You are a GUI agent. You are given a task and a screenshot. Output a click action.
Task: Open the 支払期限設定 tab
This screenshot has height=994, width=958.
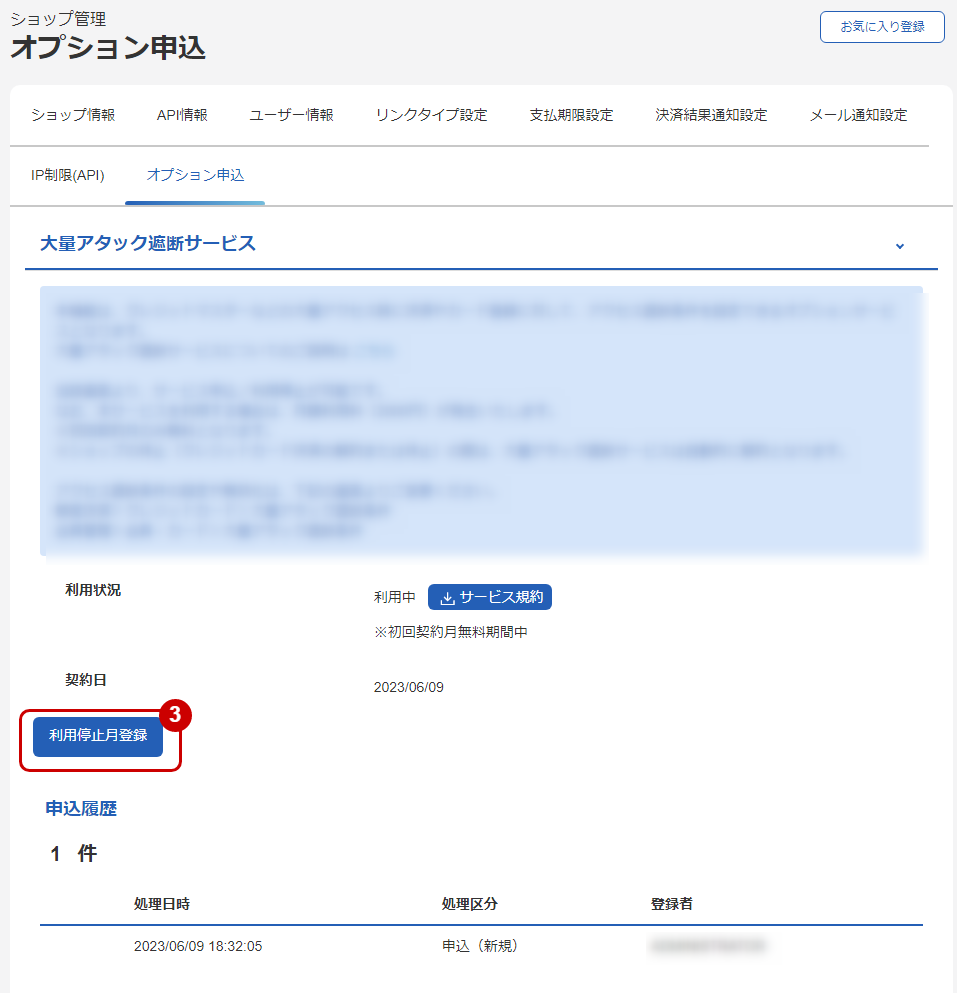pyautogui.click(x=570, y=115)
